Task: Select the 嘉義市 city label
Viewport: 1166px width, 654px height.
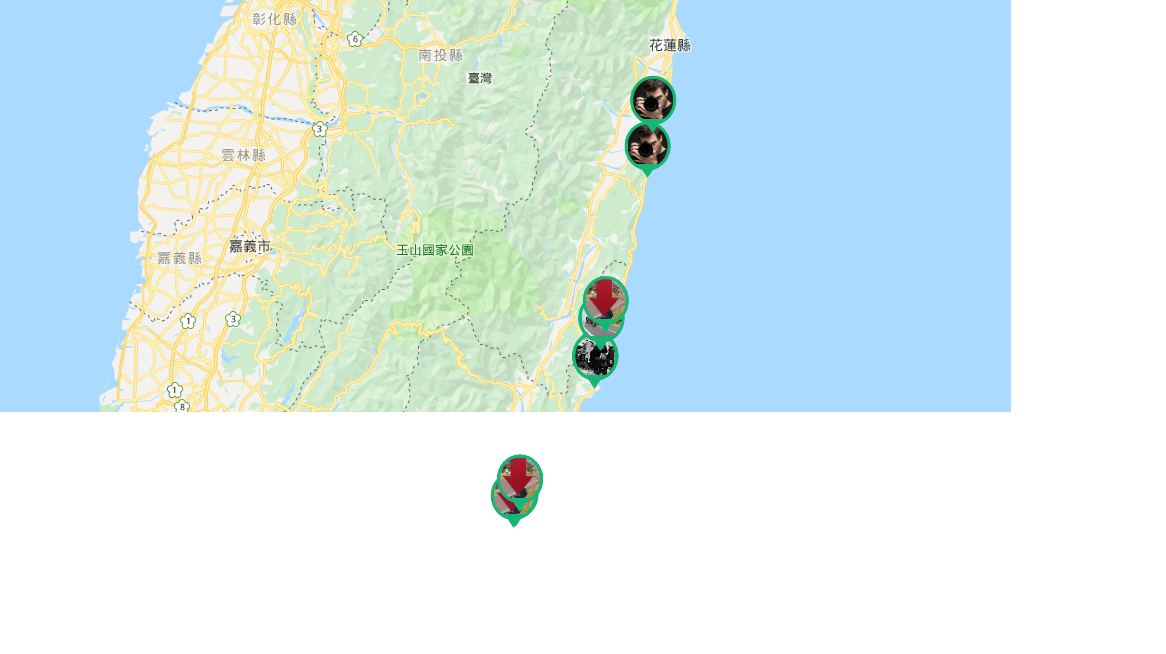Action: (x=250, y=246)
